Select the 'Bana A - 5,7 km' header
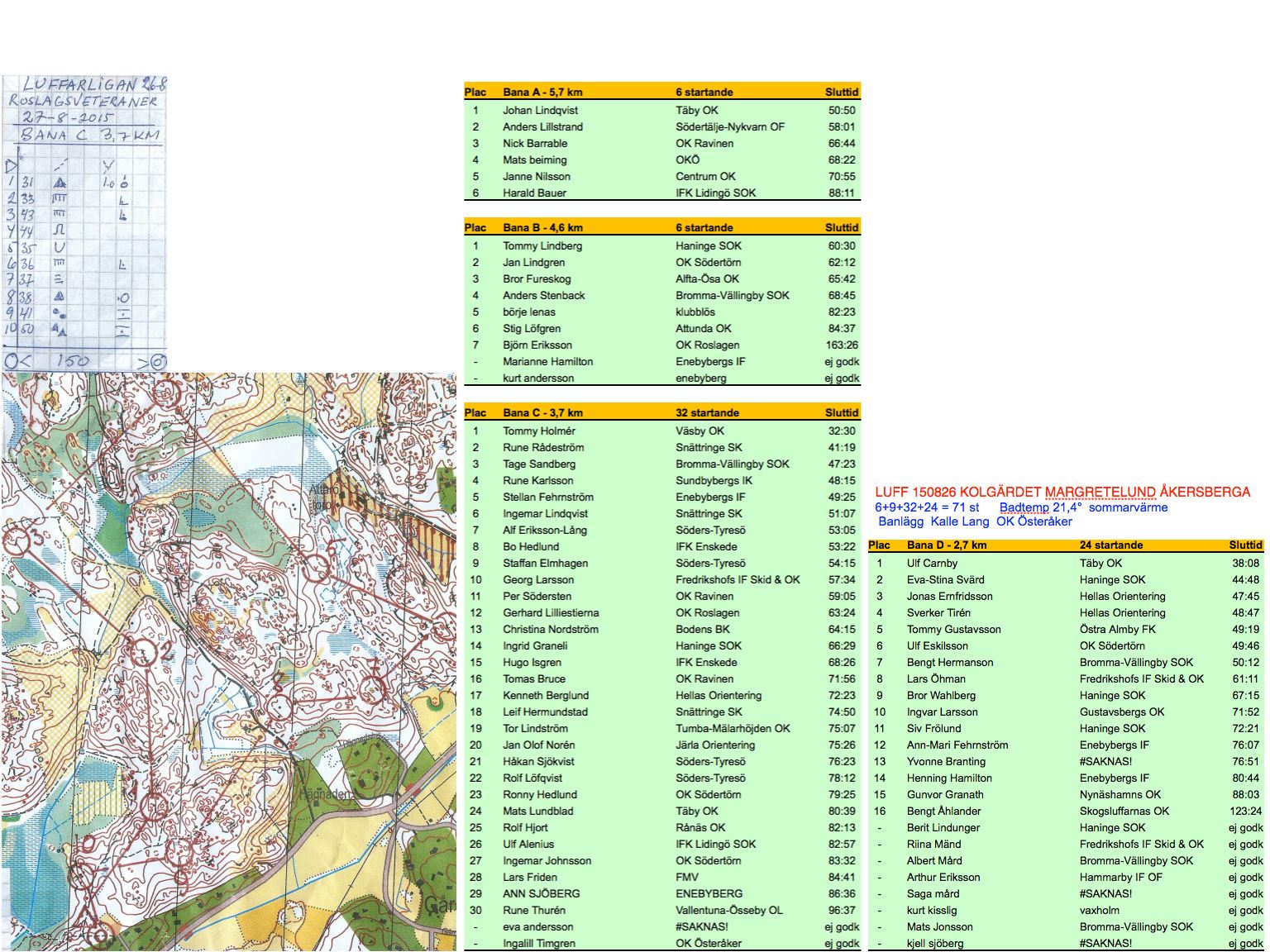 click(542, 92)
